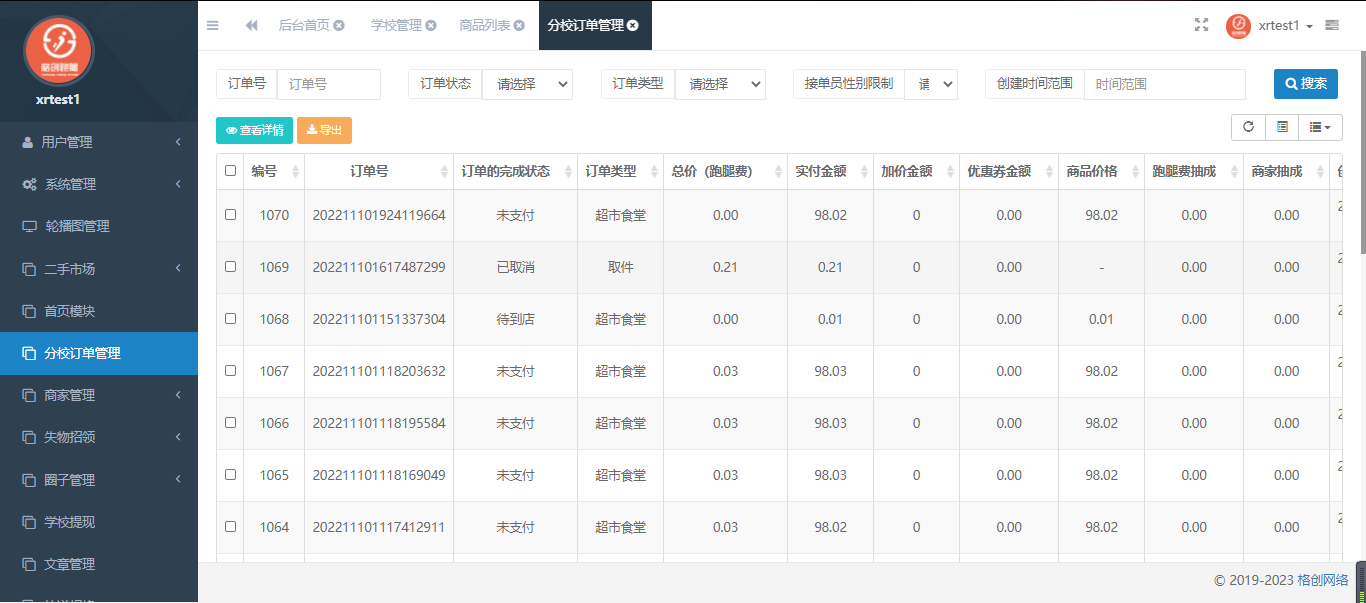The image size is (1366, 603).
Task: Click the table refresh icon
Action: tap(1248, 127)
